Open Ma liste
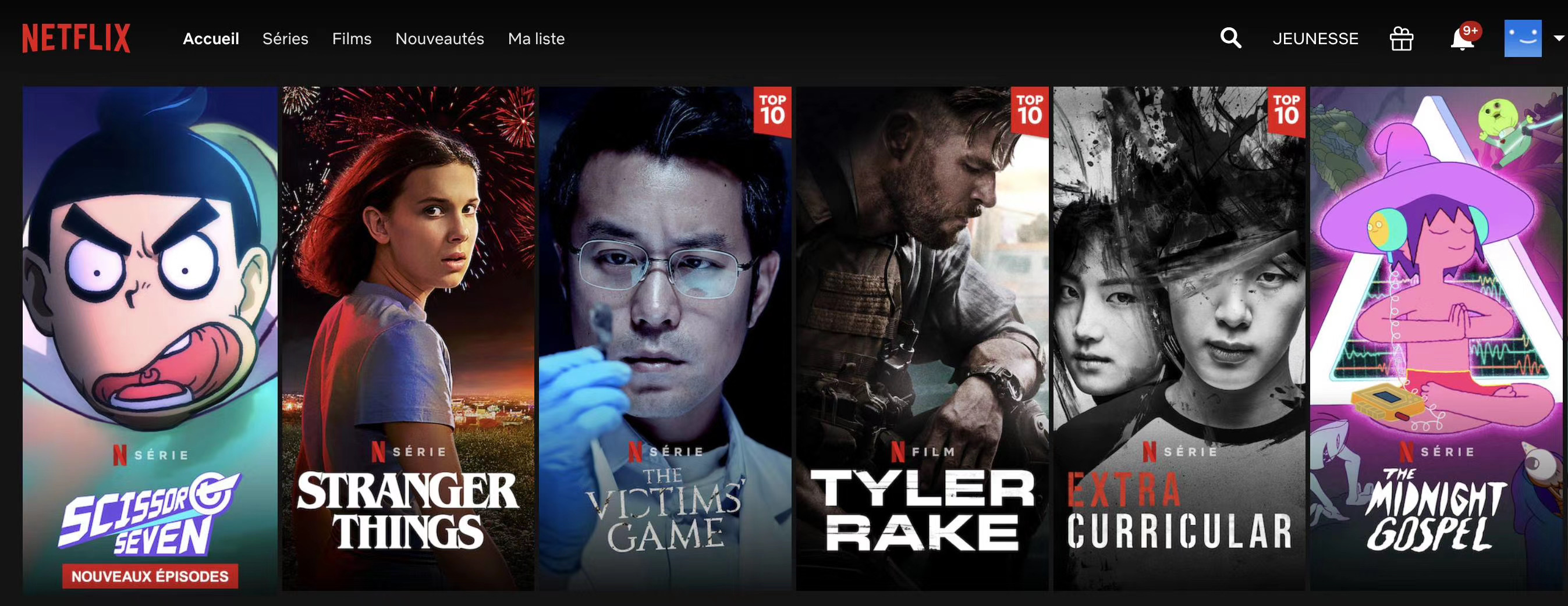Screen dimensions: 1568x606 click(x=536, y=39)
